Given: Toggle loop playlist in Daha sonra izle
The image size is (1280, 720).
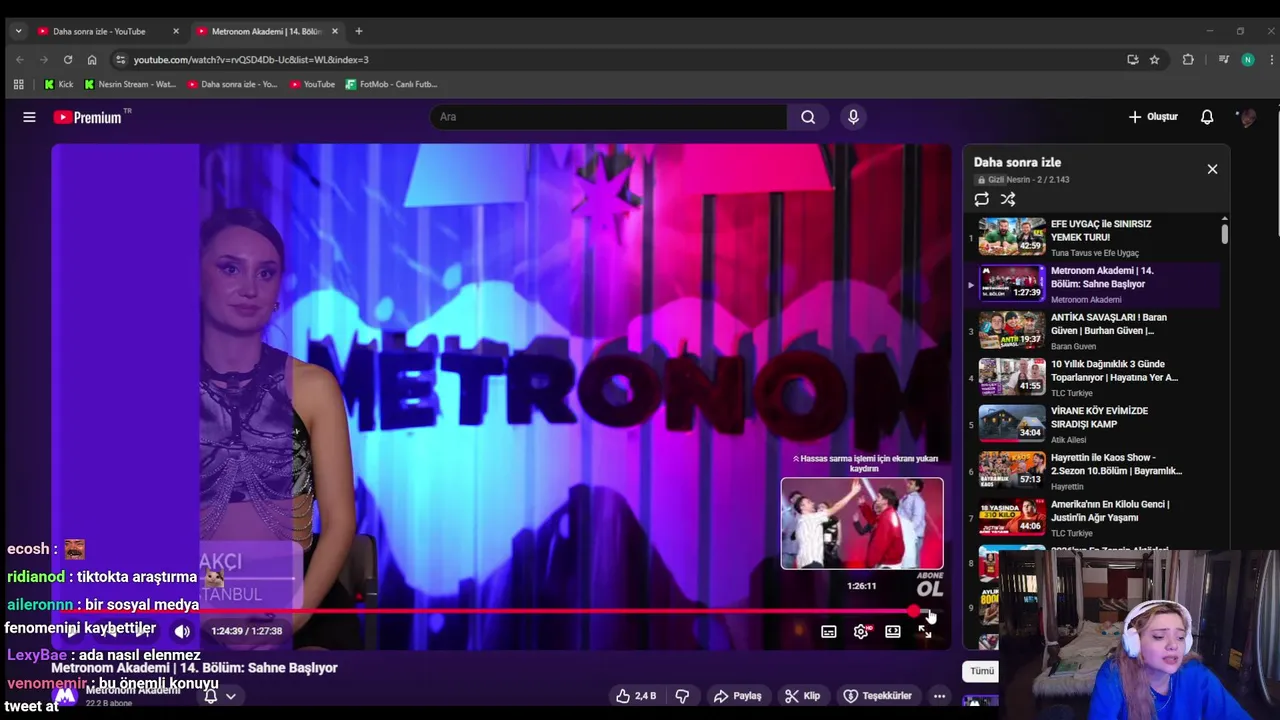Looking at the screenshot, I should pos(982,199).
